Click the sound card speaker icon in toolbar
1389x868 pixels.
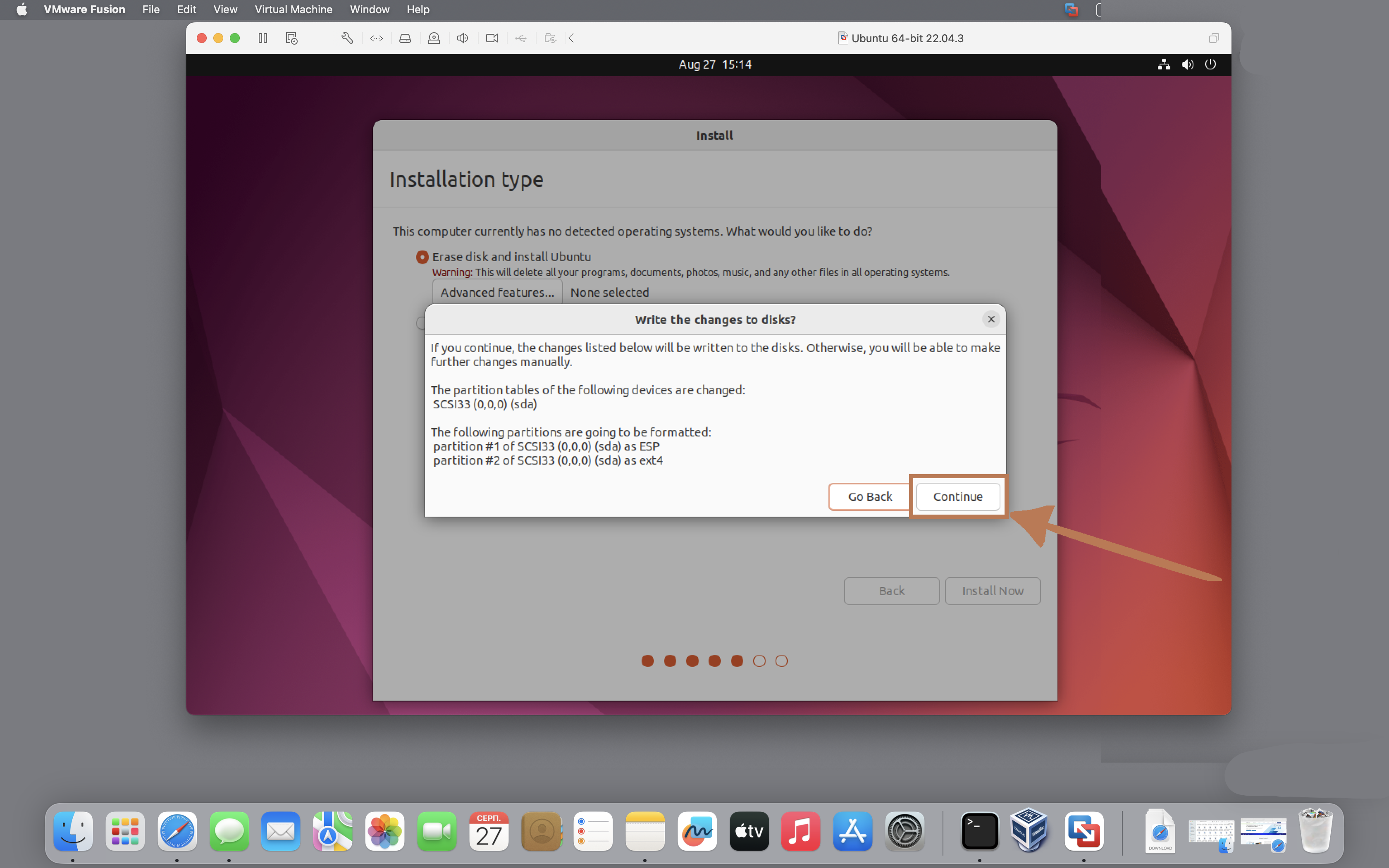pos(463,38)
